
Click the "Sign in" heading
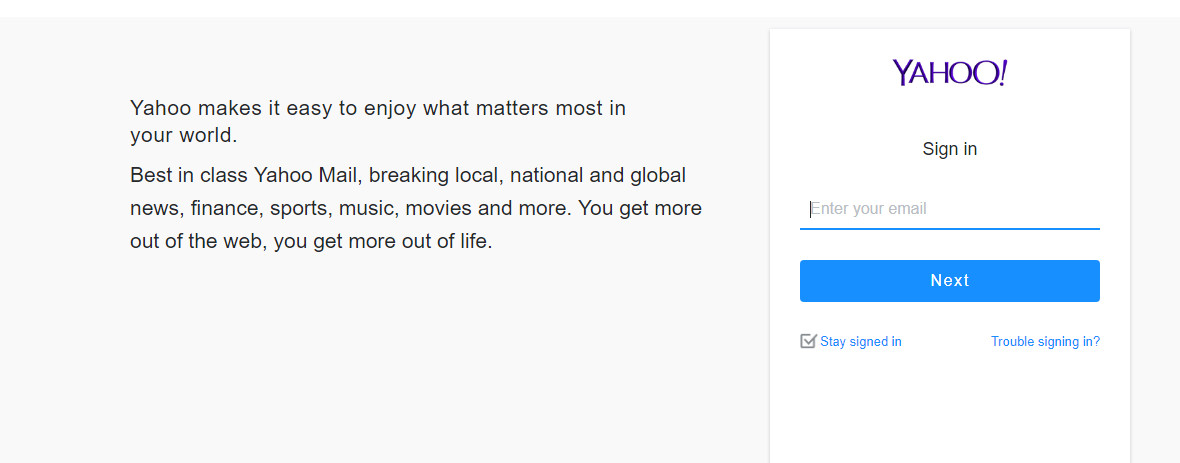[x=950, y=149]
